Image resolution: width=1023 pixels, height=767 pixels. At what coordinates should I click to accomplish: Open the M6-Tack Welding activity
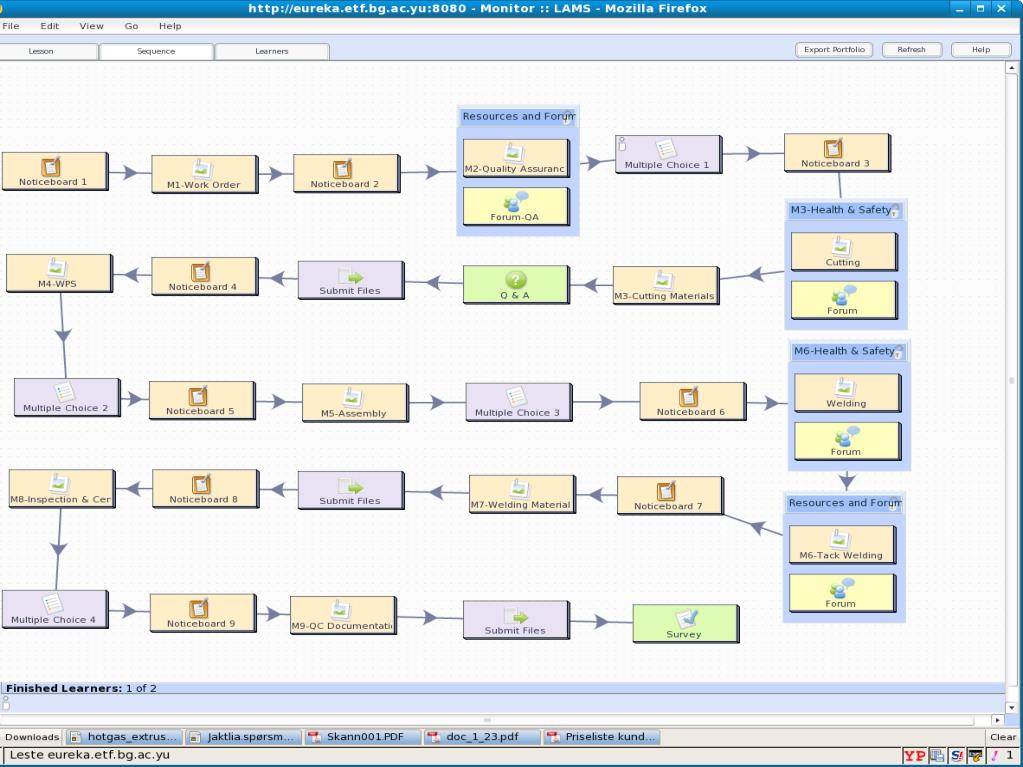pyautogui.click(x=841, y=546)
